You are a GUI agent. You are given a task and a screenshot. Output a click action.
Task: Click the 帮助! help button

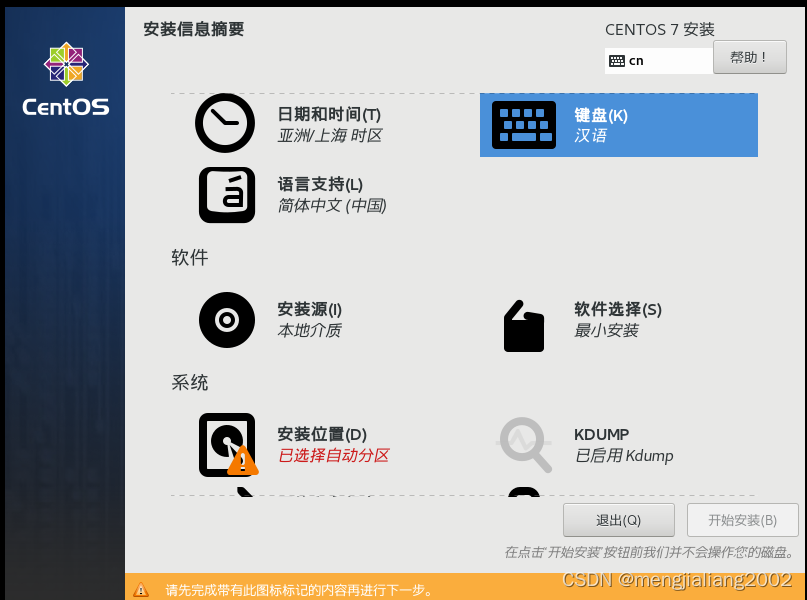click(x=749, y=57)
